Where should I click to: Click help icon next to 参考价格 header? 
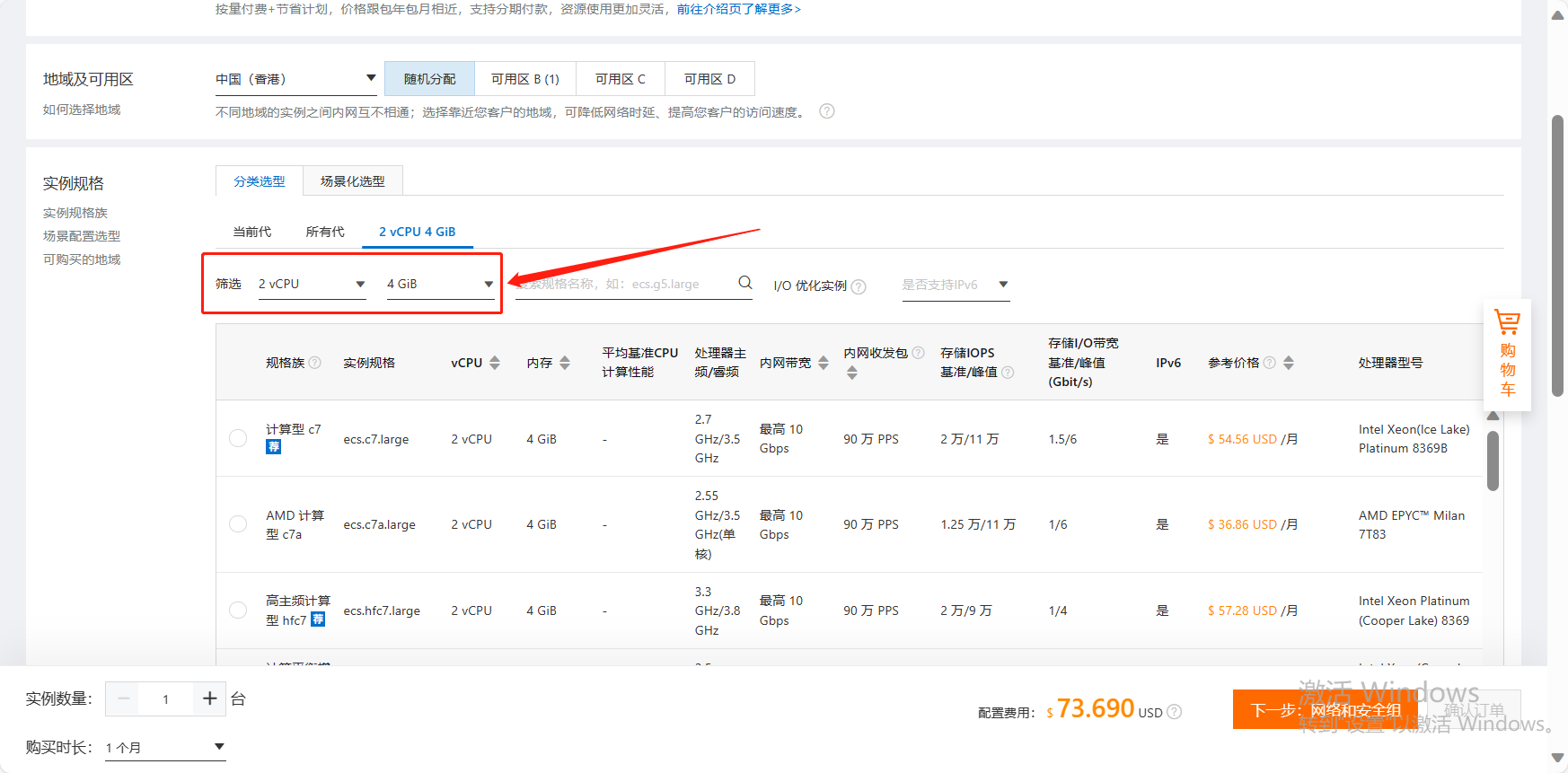tap(1269, 363)
